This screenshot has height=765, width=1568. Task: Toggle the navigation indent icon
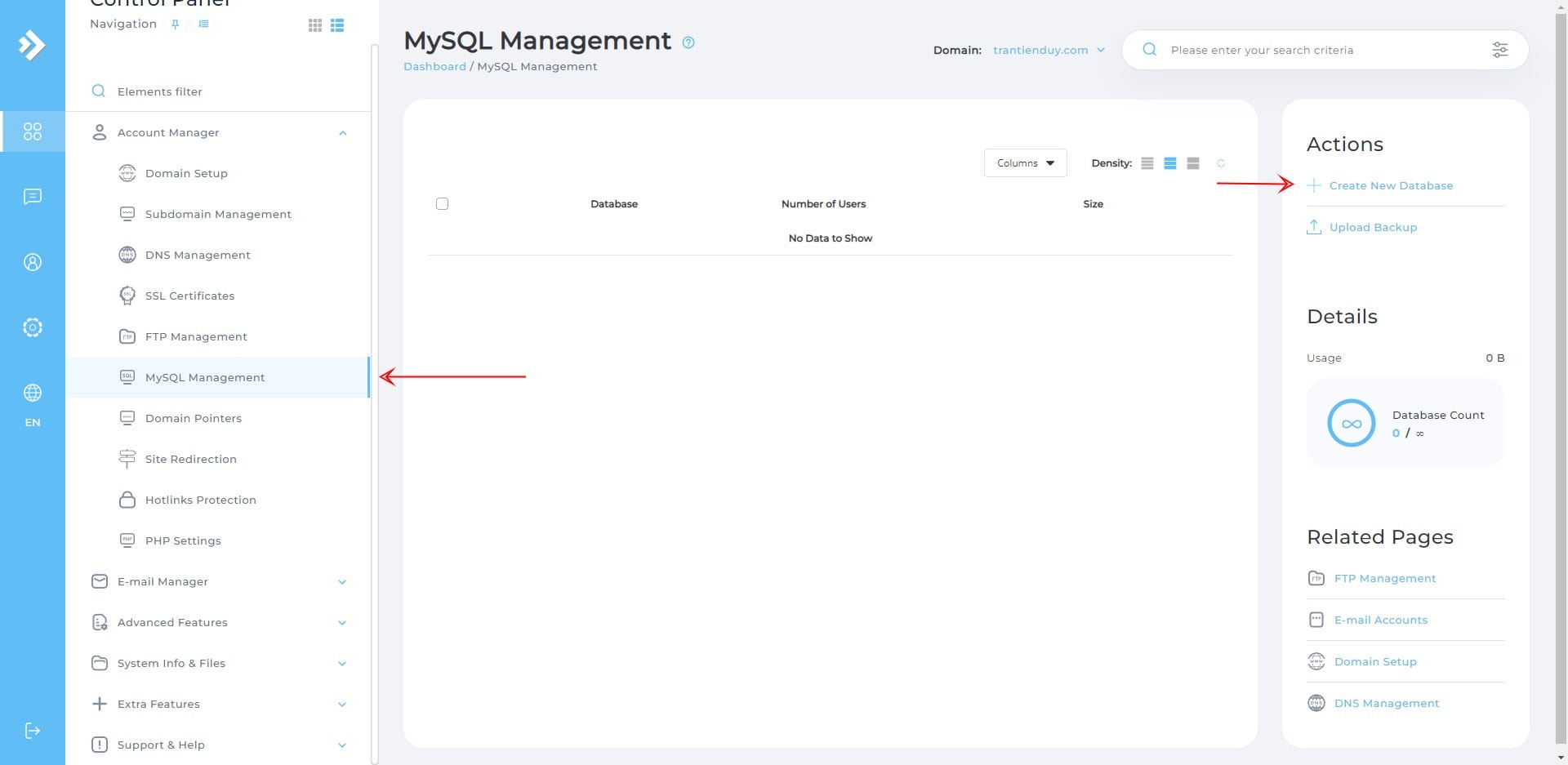click(203, 24)
